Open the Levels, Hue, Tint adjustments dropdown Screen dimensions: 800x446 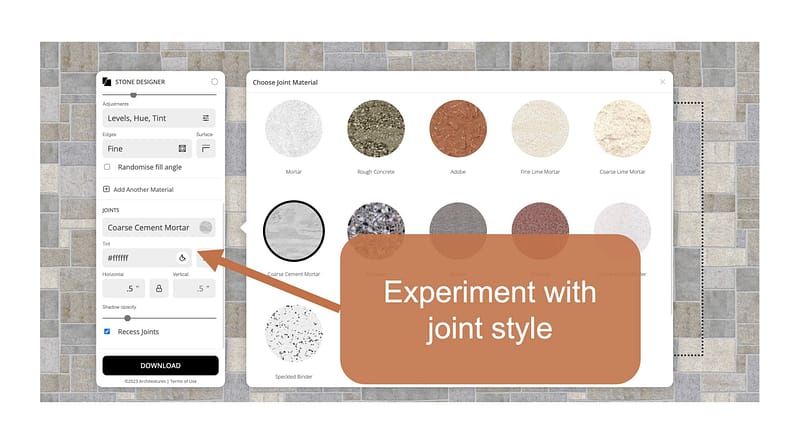tap(150, 118)
